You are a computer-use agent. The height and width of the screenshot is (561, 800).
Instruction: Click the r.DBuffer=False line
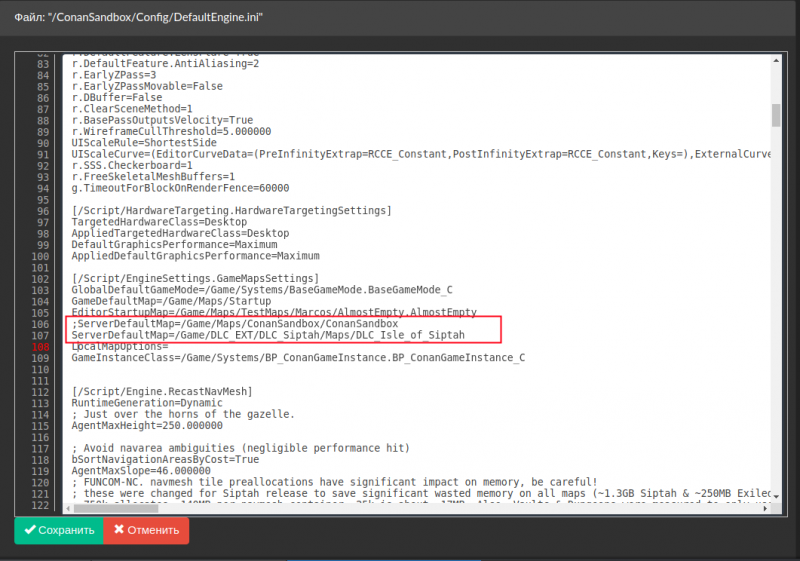[117, 97]
